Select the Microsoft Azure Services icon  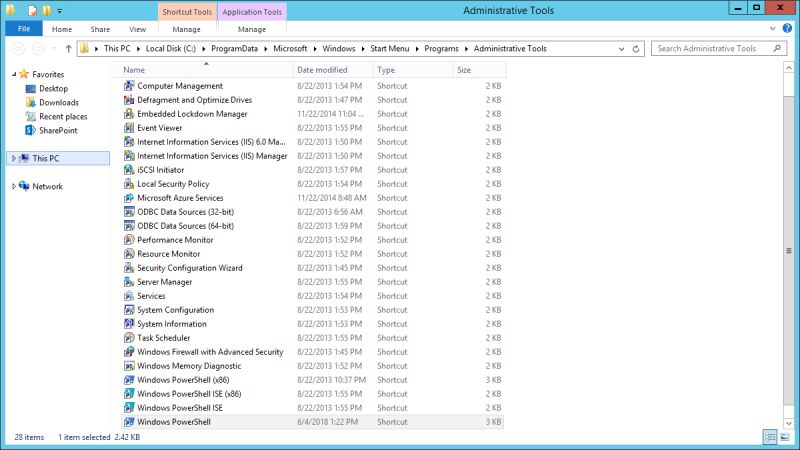pyautogui.click(x=129, y=198)
